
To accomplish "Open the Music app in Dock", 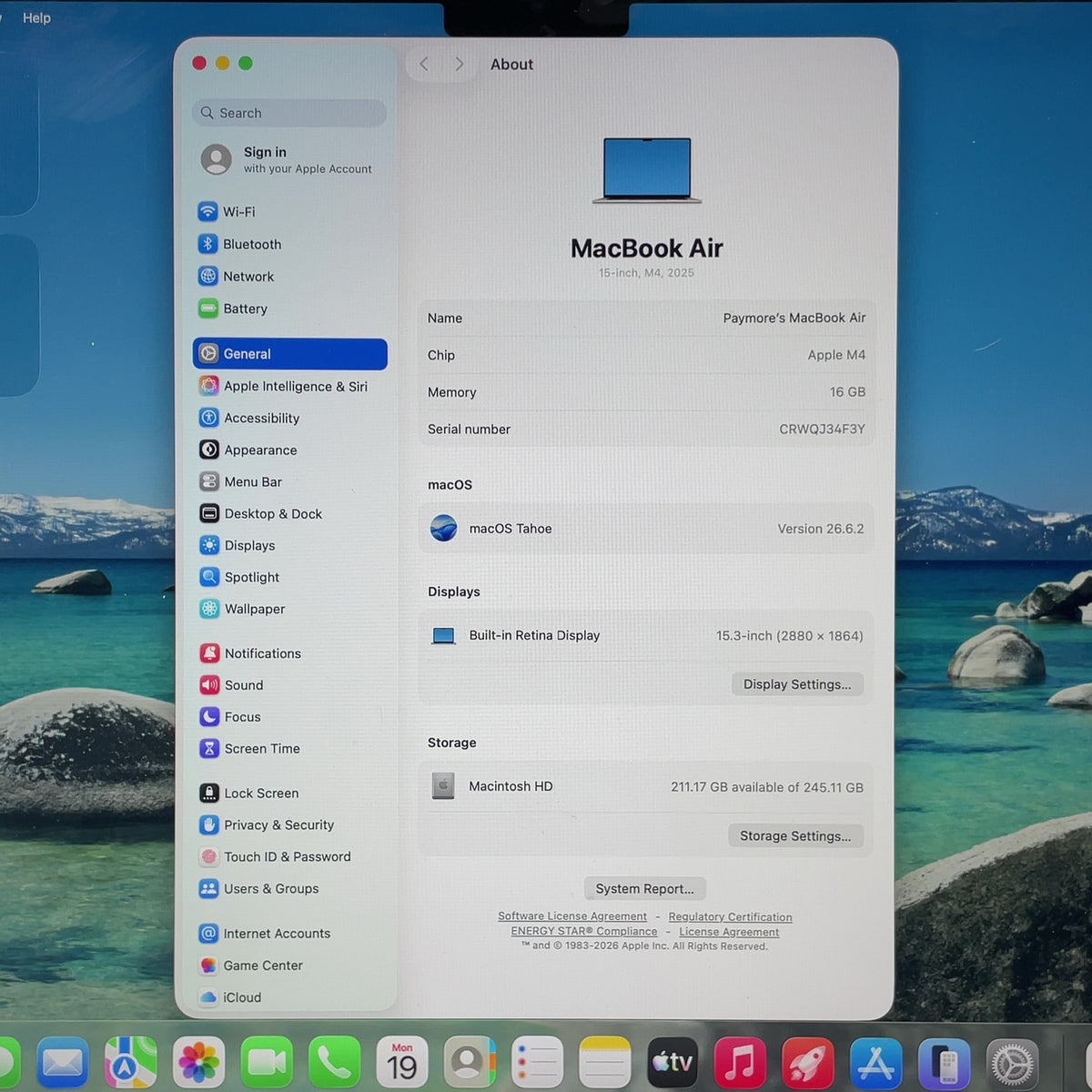I will click(x=740, y=1062).
